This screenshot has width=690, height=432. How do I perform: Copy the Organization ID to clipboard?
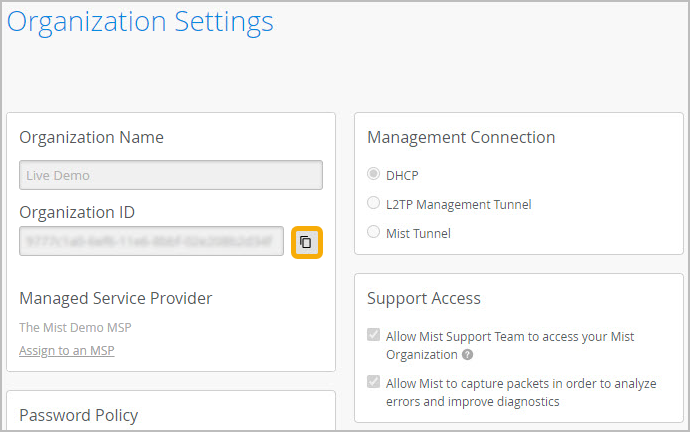pos(306,242)
